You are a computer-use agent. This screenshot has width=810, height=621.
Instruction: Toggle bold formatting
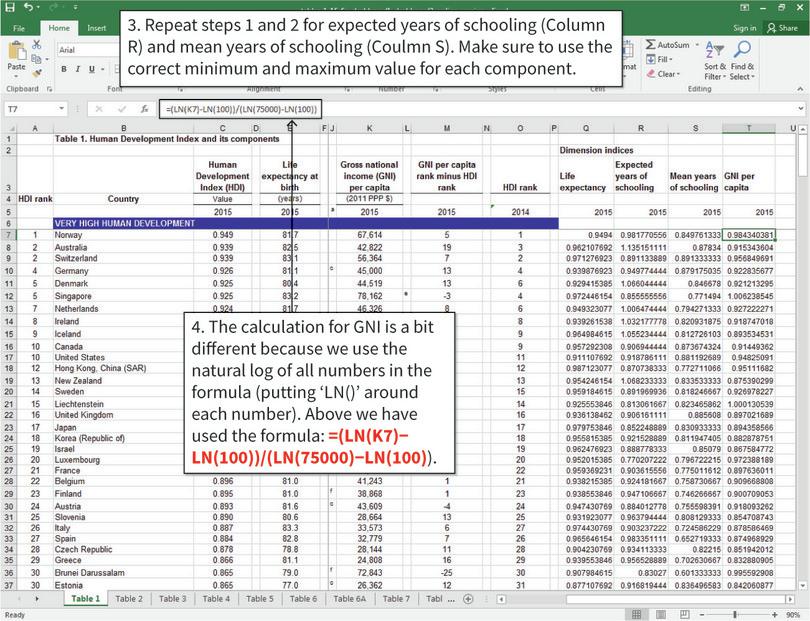(64, 69)
